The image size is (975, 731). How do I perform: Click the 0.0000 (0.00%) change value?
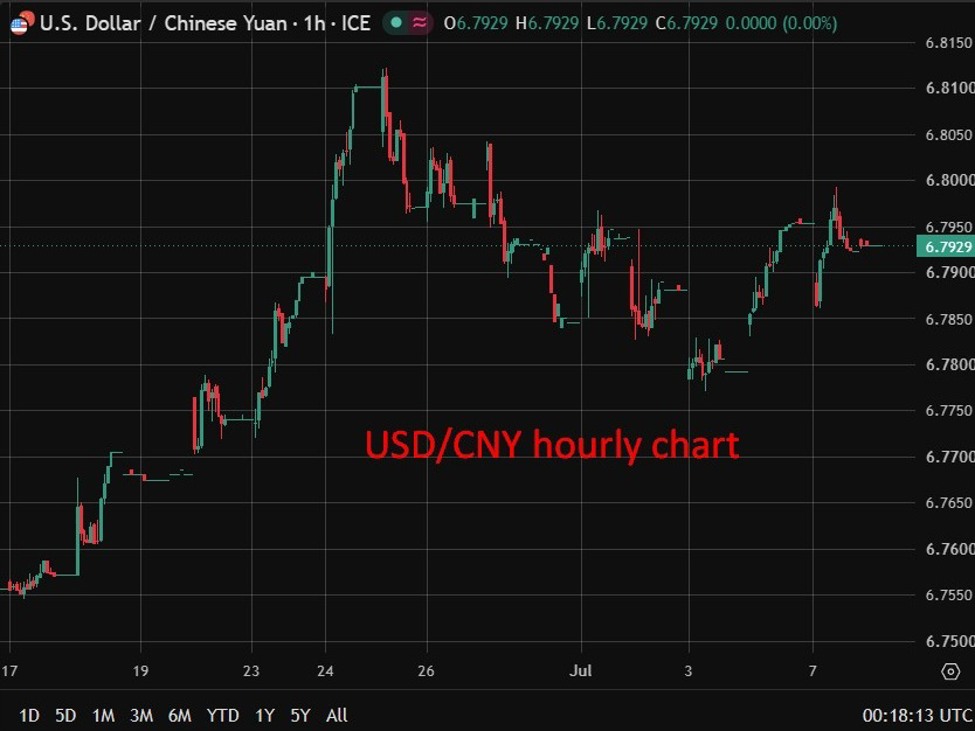coord(781,24)
